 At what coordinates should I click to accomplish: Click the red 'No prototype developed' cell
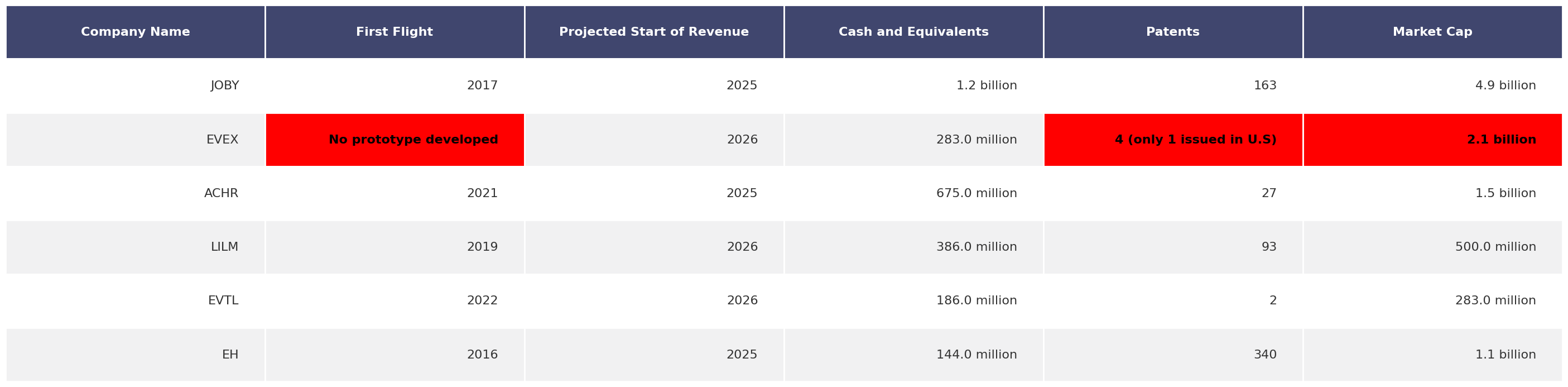click(395, 140)
